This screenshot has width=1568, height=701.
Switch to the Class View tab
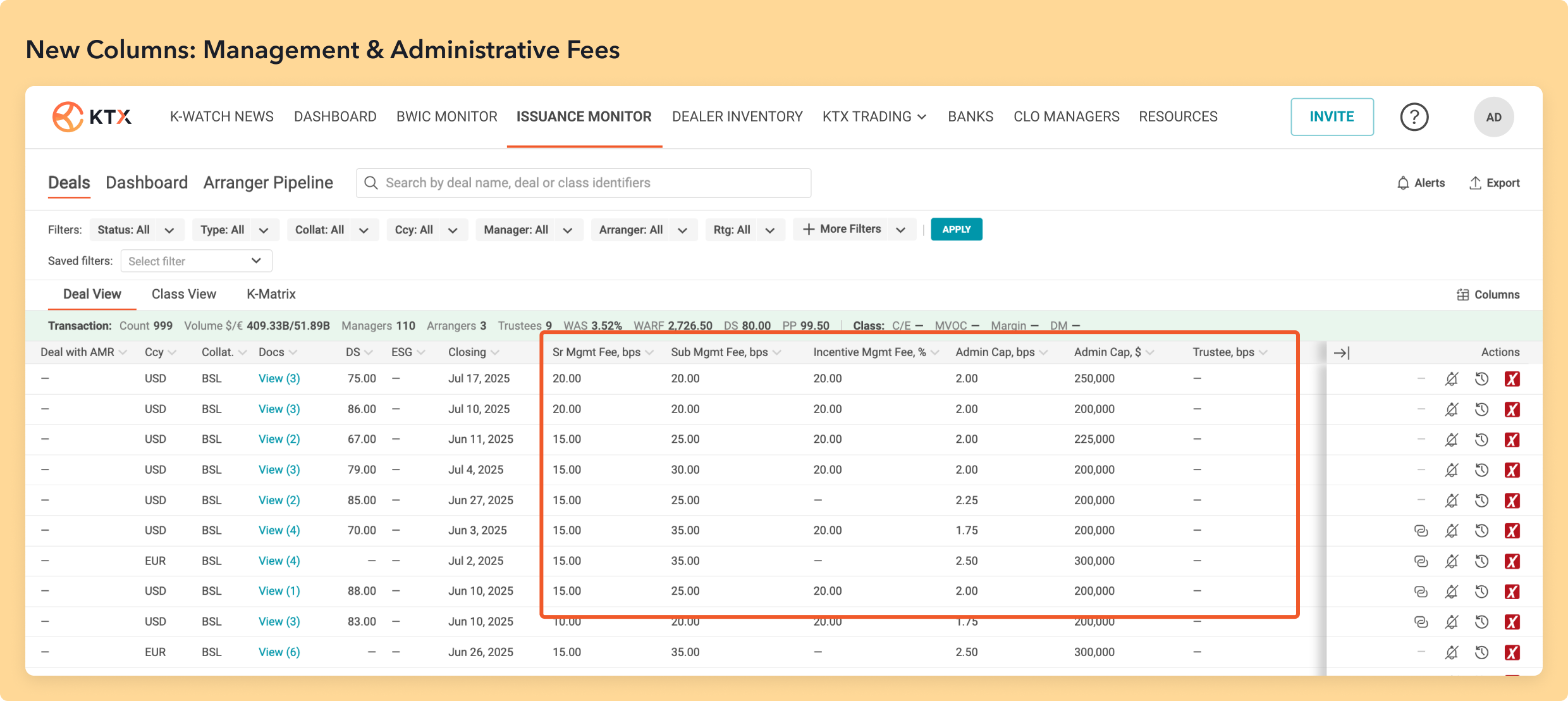[x=184, y=294]
